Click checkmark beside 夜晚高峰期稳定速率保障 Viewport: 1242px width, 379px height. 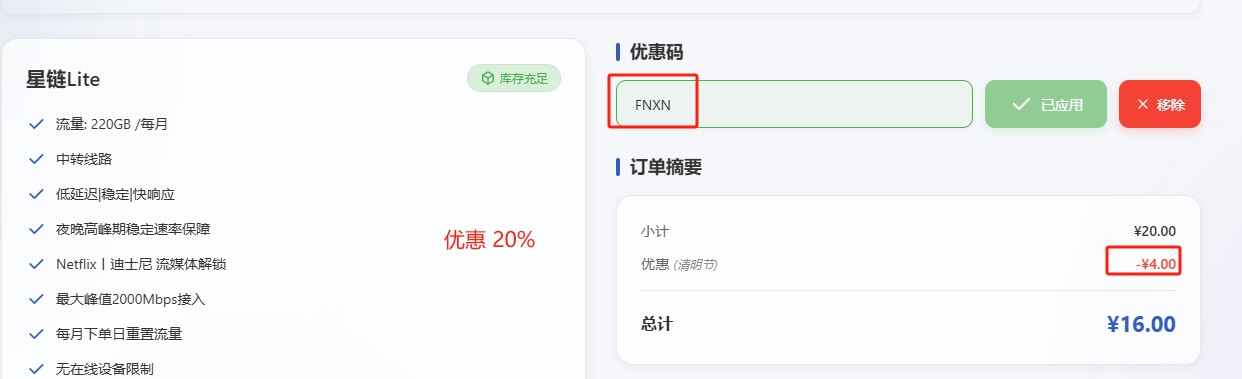37,229
